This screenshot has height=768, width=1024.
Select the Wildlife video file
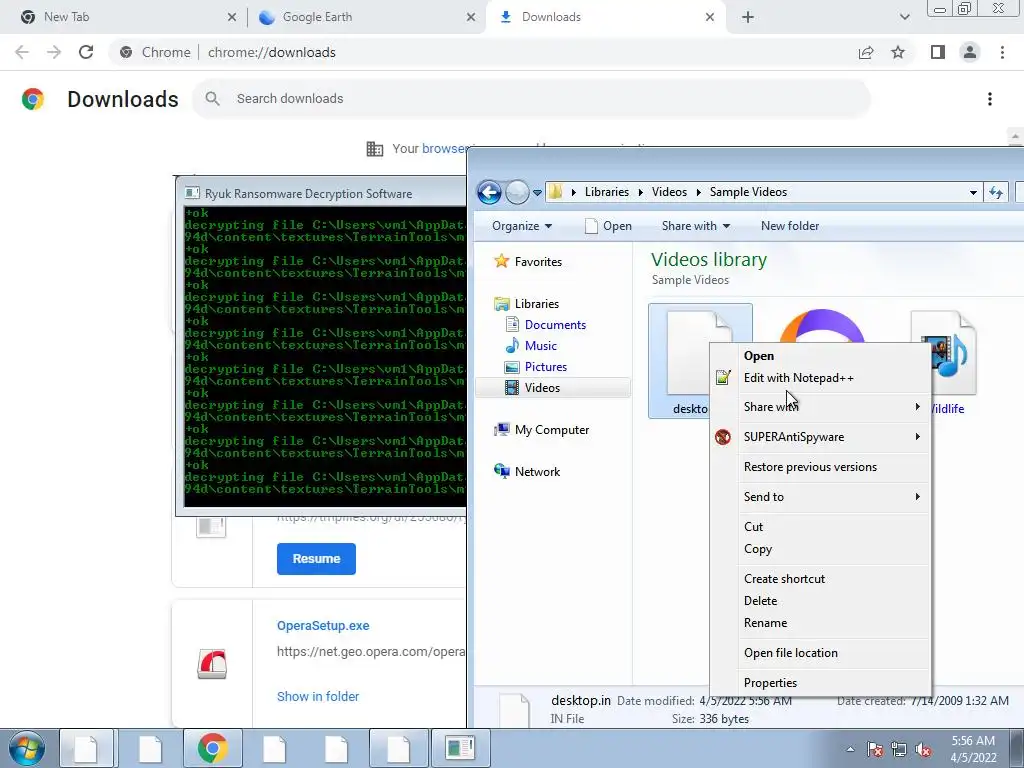coord(953,361)
